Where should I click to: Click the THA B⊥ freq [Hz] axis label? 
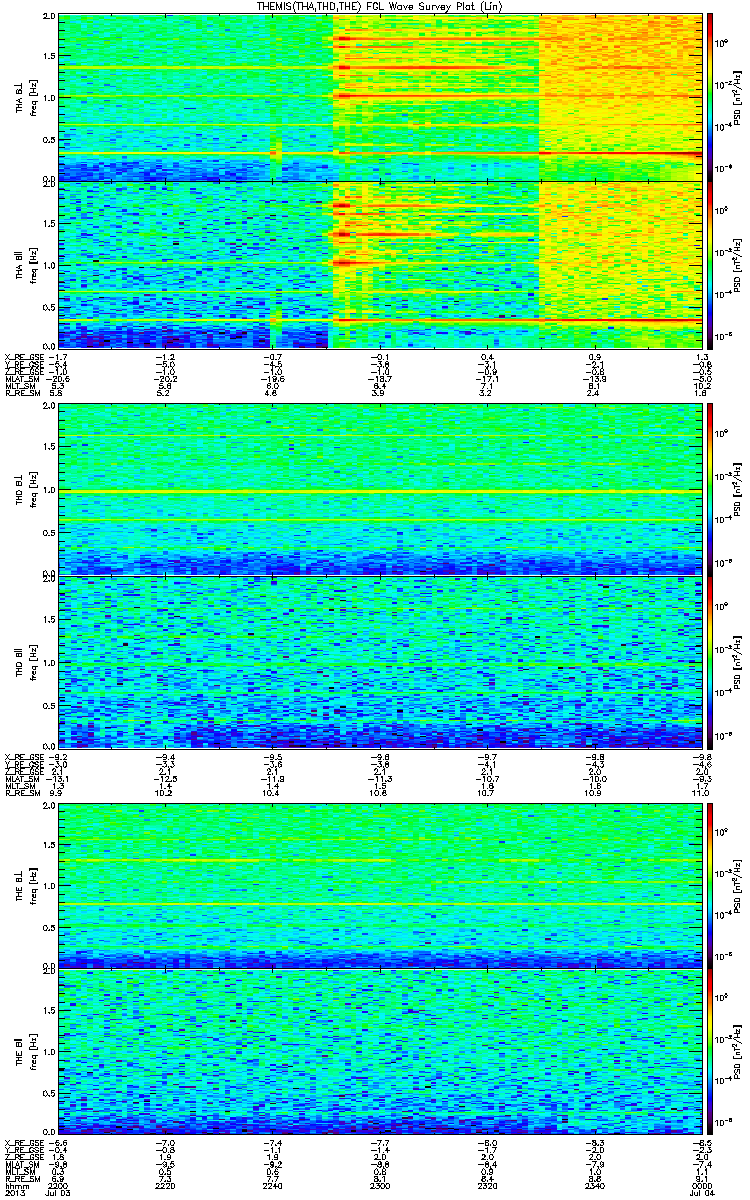pyautogui.click(x=24, y=97)
